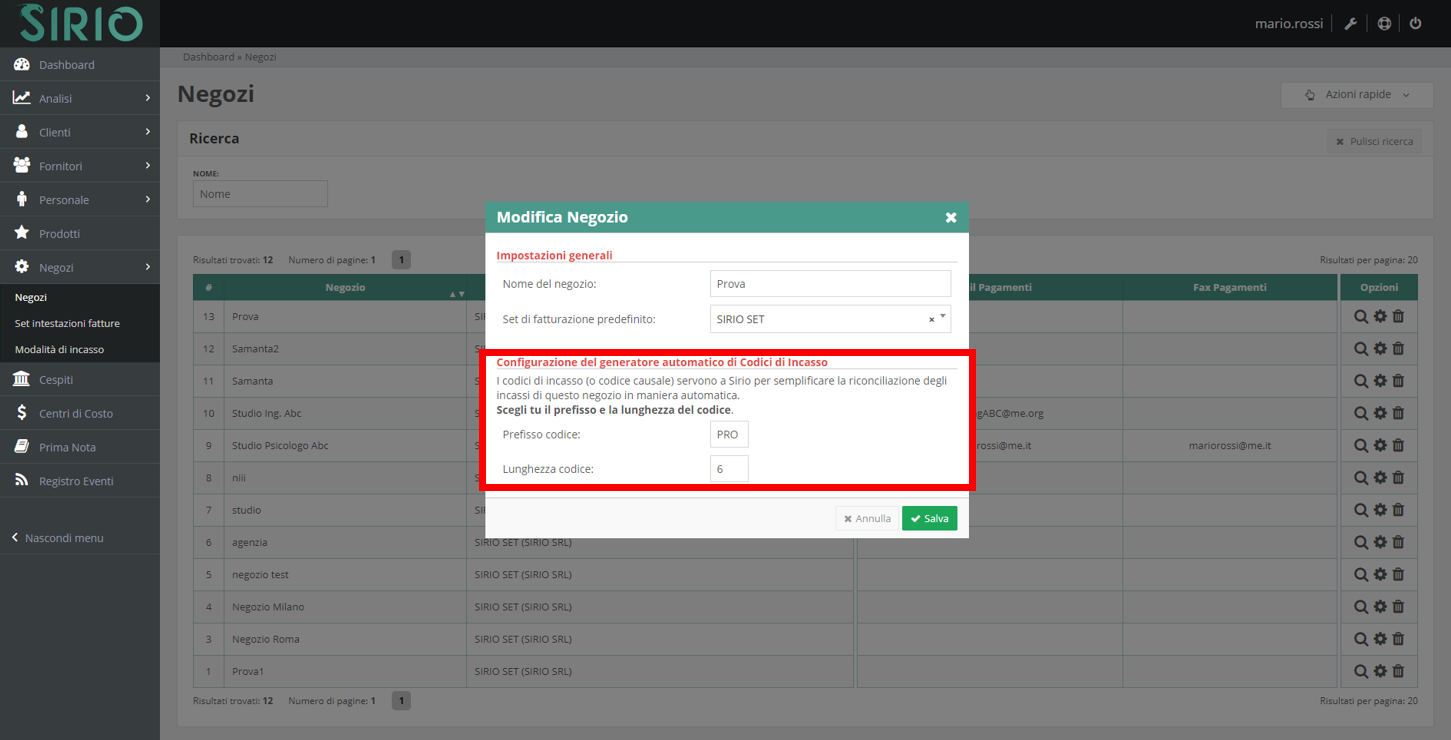
Task: Click the trash delete icon on negozio test row
Action: click(x=1398, y=574)
